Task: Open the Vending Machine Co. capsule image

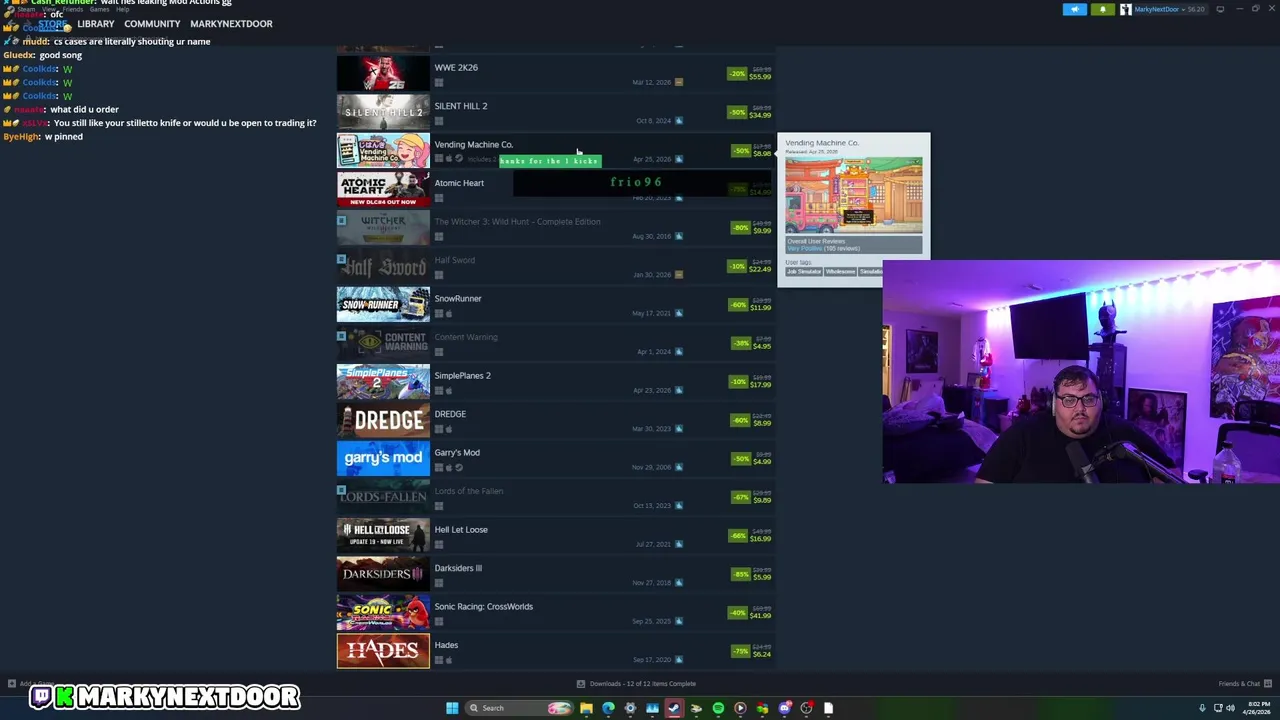Action: click(383, 151)
